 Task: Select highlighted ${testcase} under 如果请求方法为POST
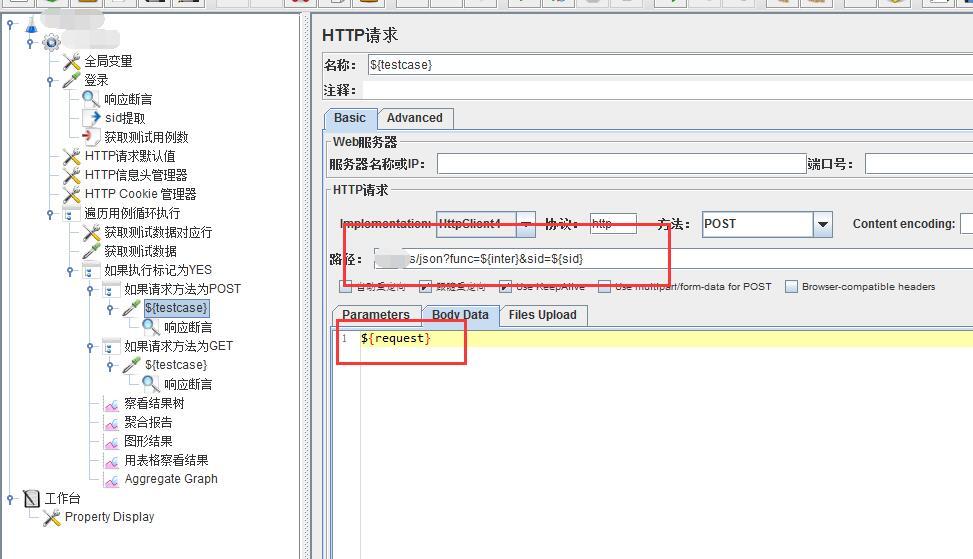[x=176, y=308]
